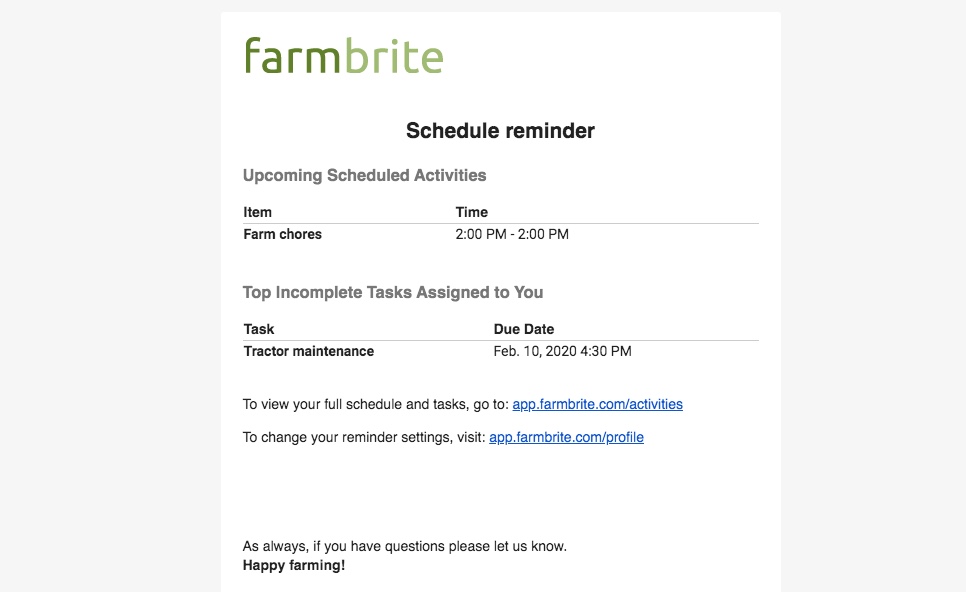This screenshot has width=966, height=592.
Task: Select the Top Incomplete Tasks heading
Action: point(393,293)
